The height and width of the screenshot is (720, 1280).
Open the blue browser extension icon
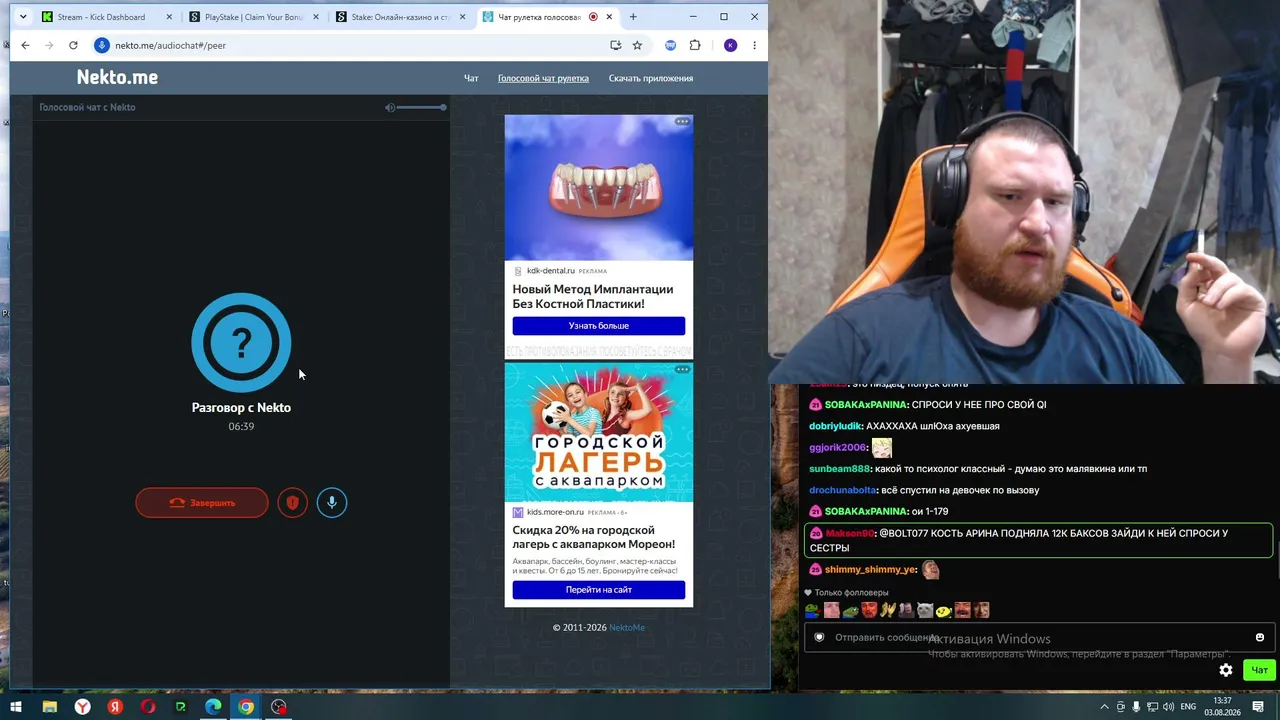pos(670,45)
